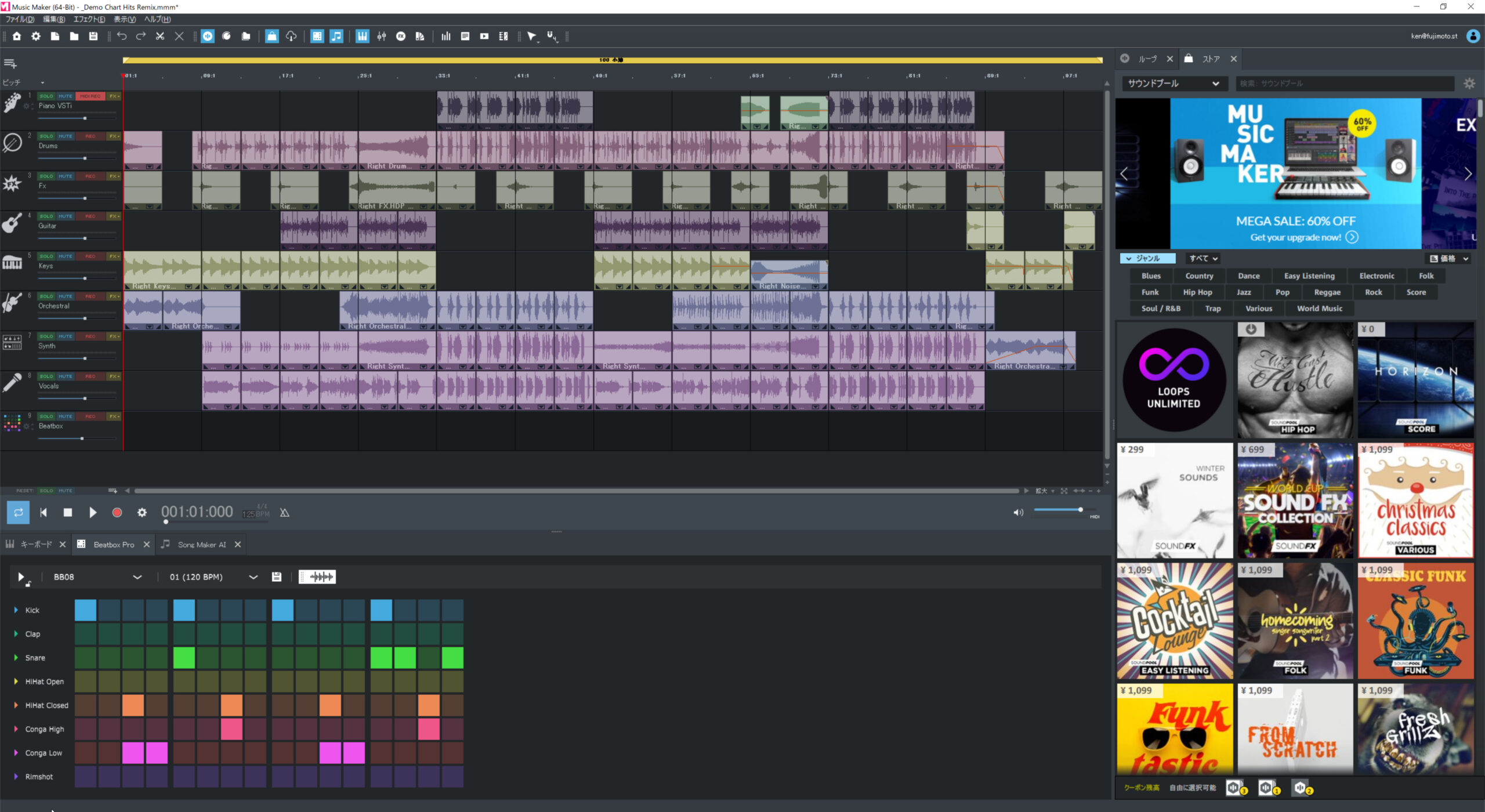This screenshot has width=1485, height=812.
Task: Solo the Piano VSTi track
Action: (x=46, y=96)
